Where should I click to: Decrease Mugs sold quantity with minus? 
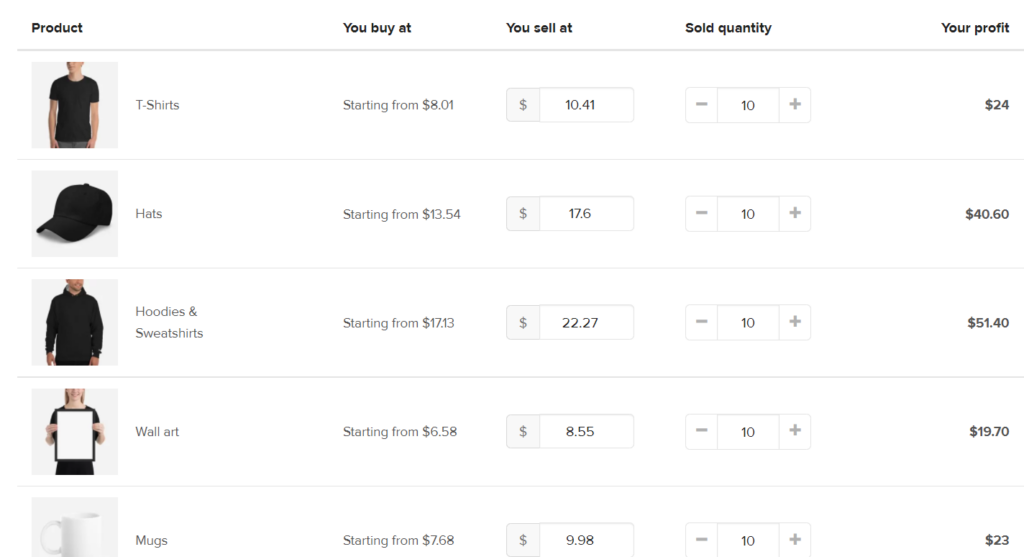click(701, 540)
